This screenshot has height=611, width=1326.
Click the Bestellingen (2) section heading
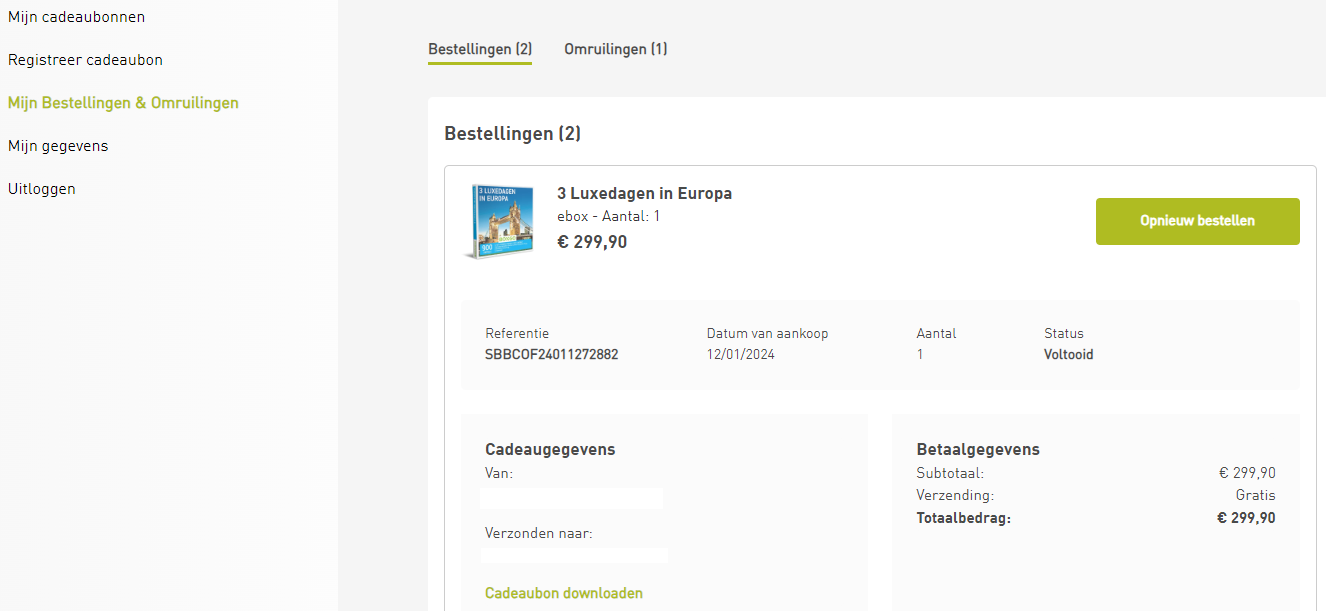tap(512, 133)
